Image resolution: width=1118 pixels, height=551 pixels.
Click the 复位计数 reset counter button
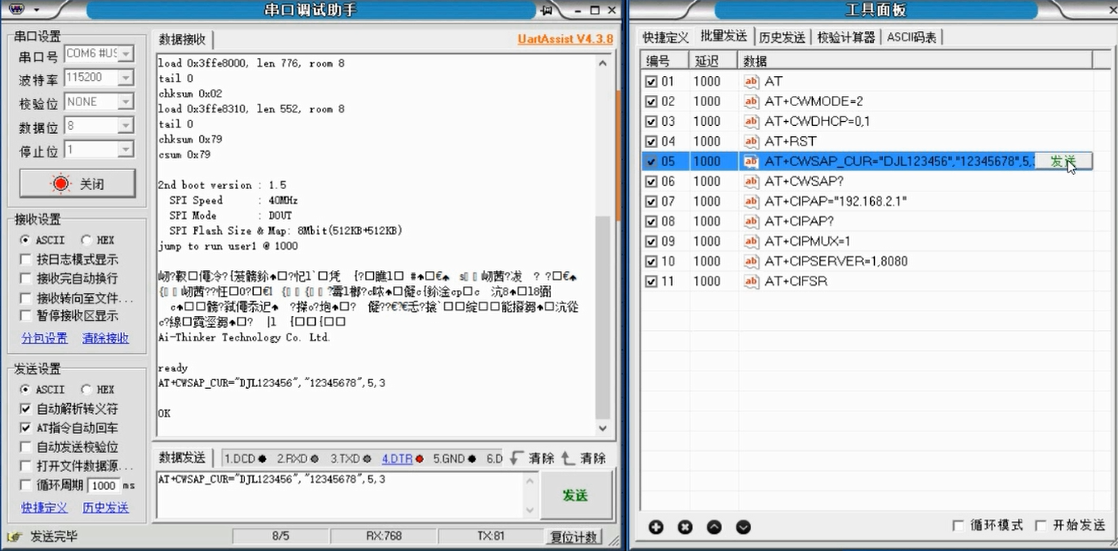click(575, 537)
